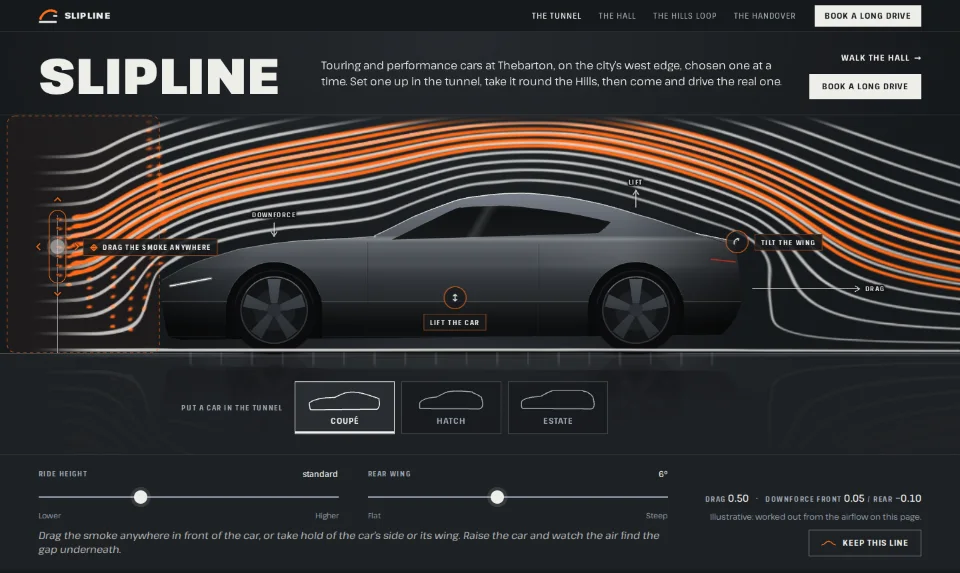This screenshot has height=573, width=960.
Task: Click the Ride Height slider thumb
Action: [x=141, y=496]
